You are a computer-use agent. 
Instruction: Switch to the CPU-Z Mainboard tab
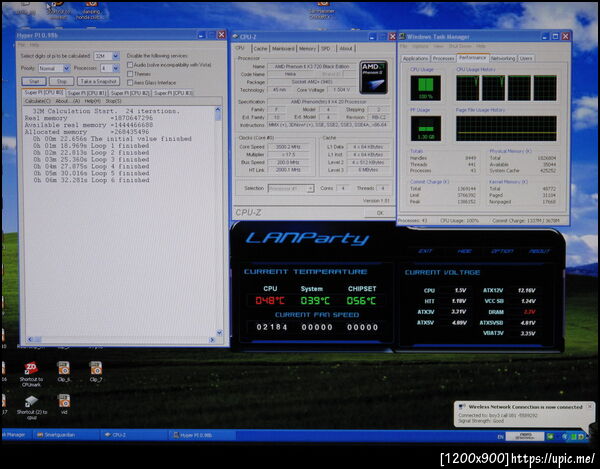(x=284, y=49)
